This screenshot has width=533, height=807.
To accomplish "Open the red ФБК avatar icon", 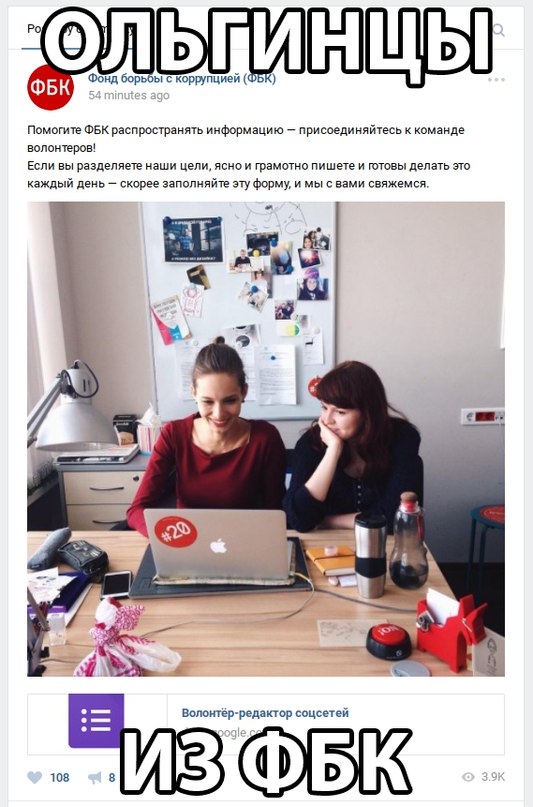I will click(50, 87).
